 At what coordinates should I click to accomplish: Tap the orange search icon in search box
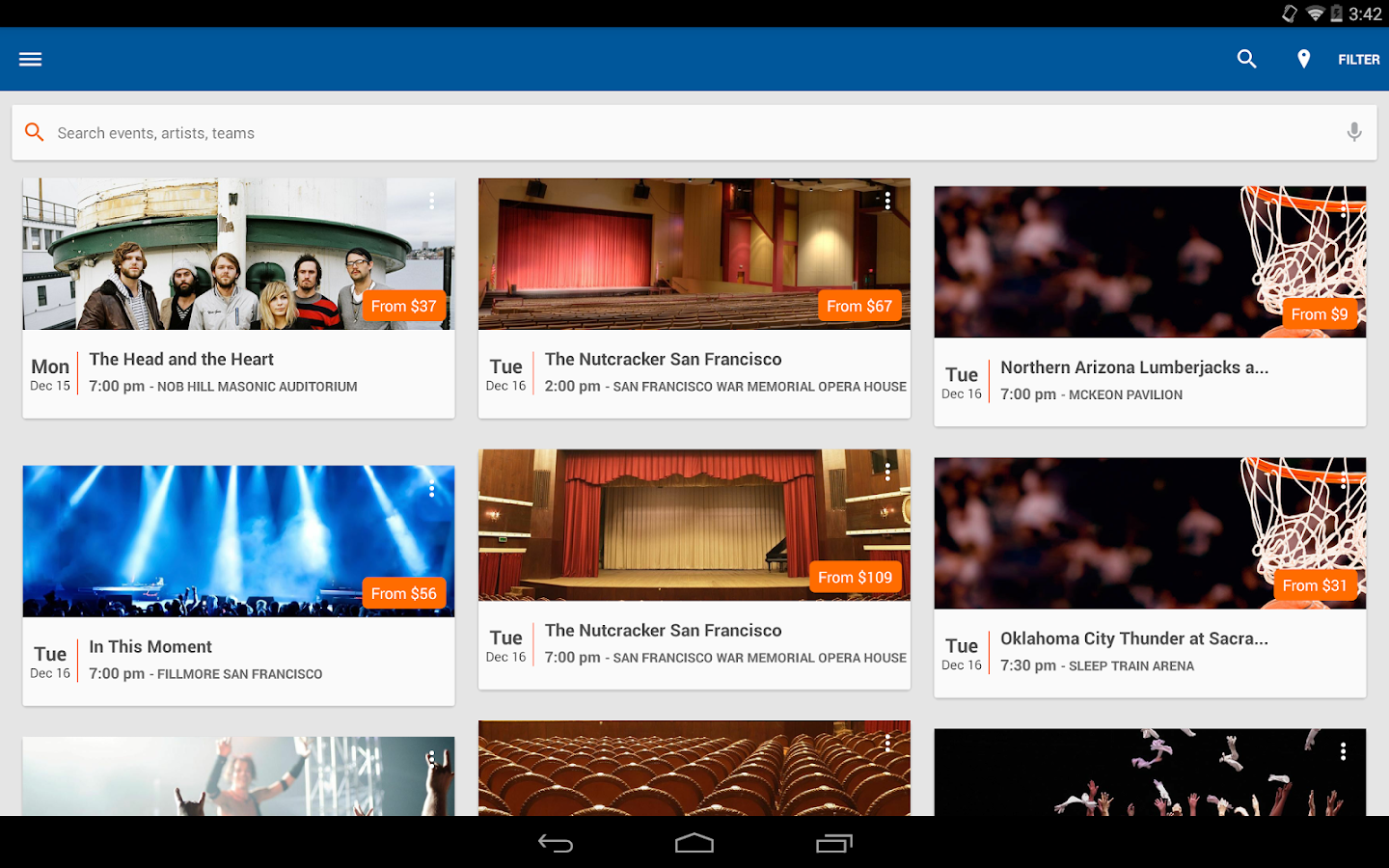pos(34,132)
